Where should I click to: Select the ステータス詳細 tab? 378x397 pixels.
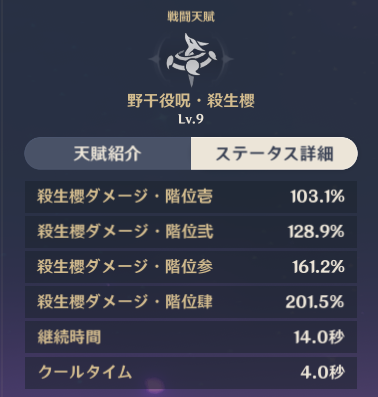[x=274, y=154]
